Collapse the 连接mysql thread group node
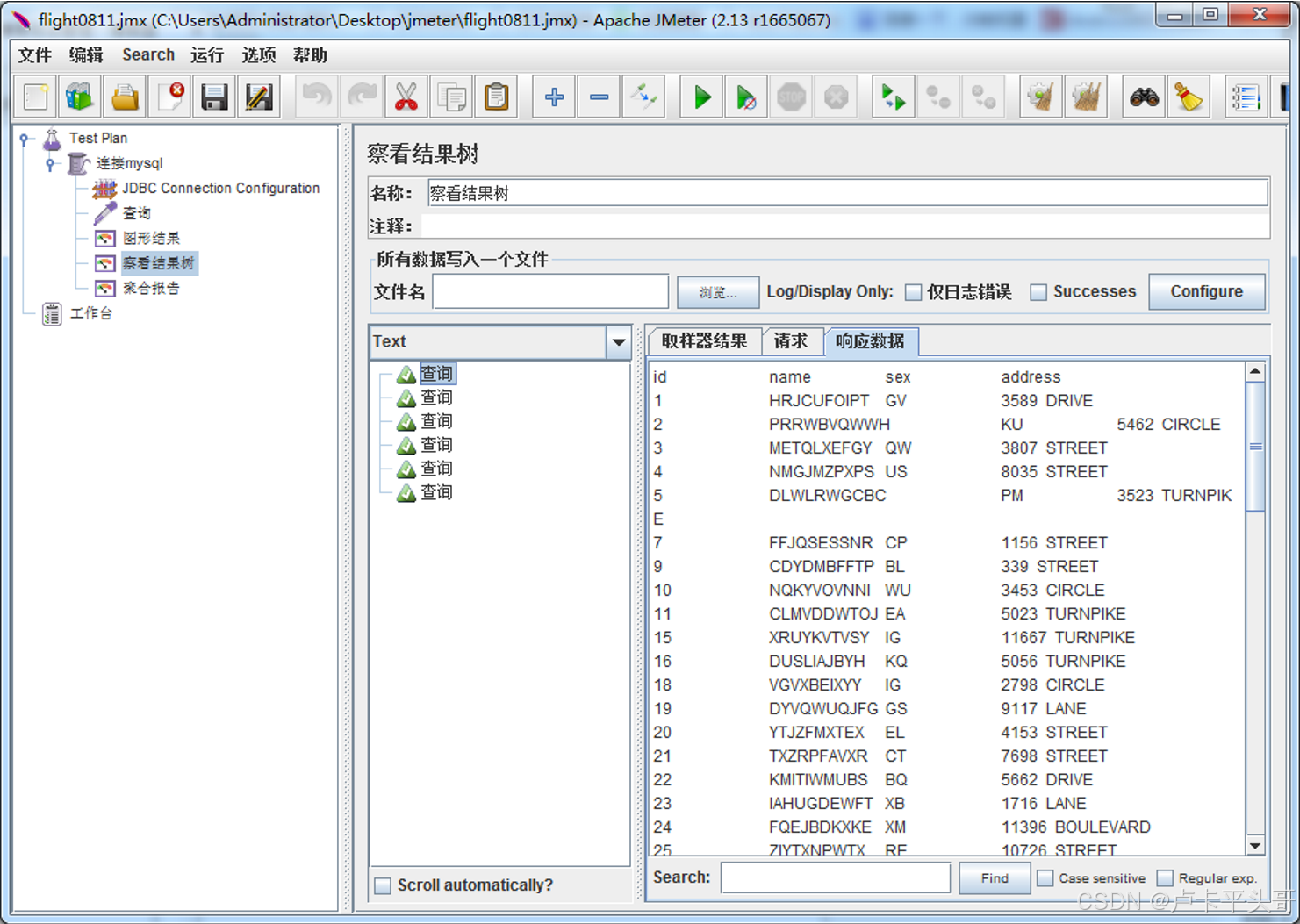The image size is (1300, 924). [x=51, y=163]
